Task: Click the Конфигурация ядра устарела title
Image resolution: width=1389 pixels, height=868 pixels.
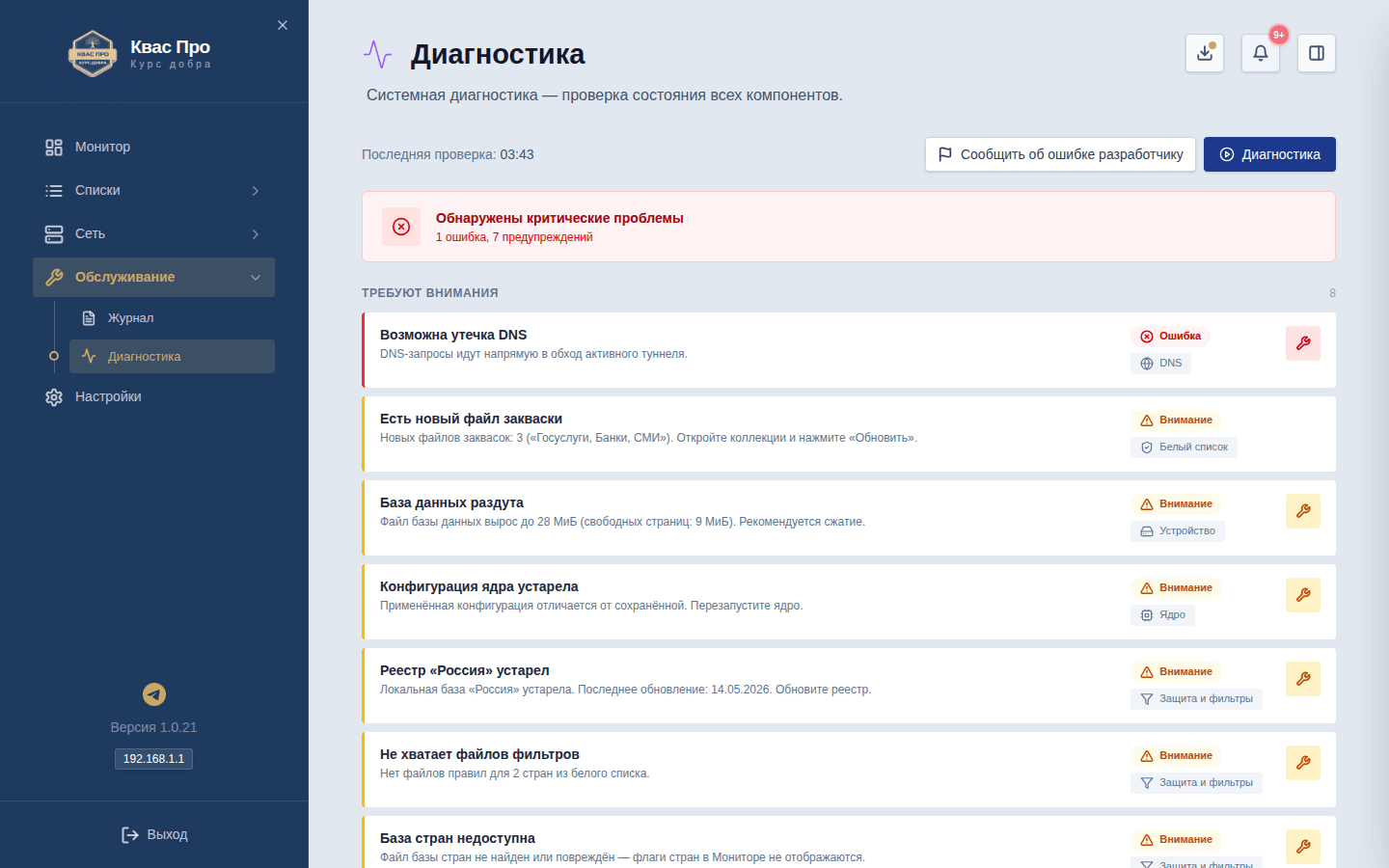Action: (x=479, y=586)
